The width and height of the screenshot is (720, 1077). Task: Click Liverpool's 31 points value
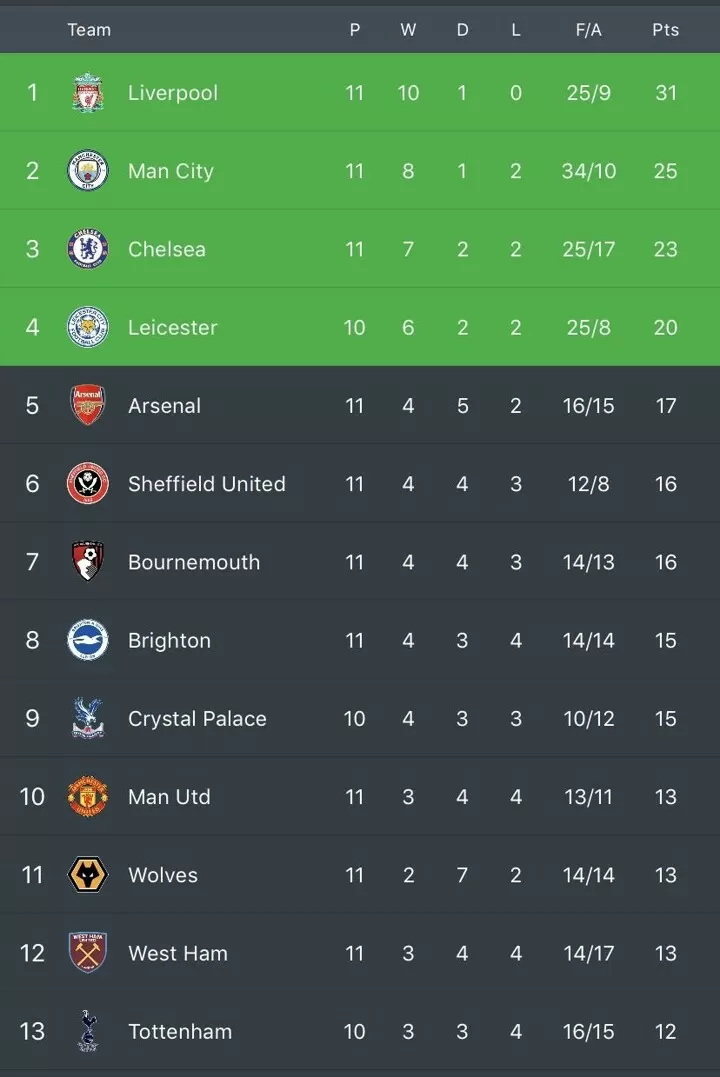(666, 93)
